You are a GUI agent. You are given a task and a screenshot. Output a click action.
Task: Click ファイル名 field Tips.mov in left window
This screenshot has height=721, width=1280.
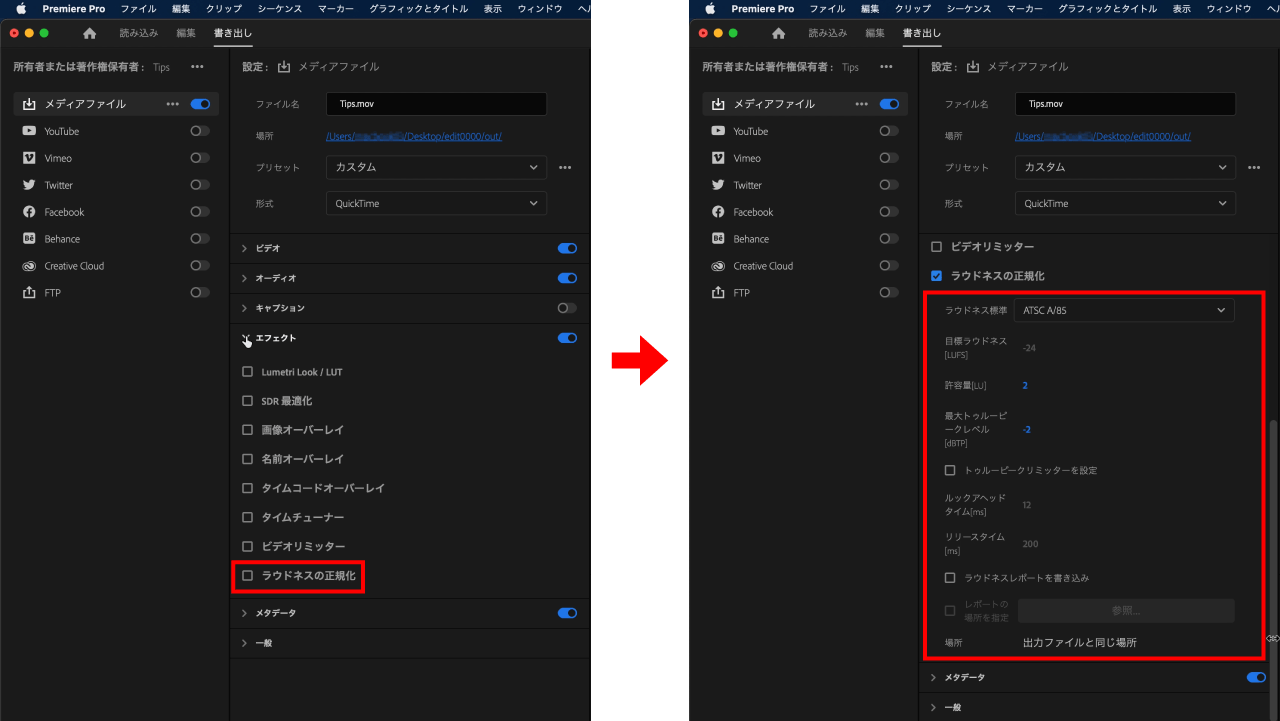point(436,104)
